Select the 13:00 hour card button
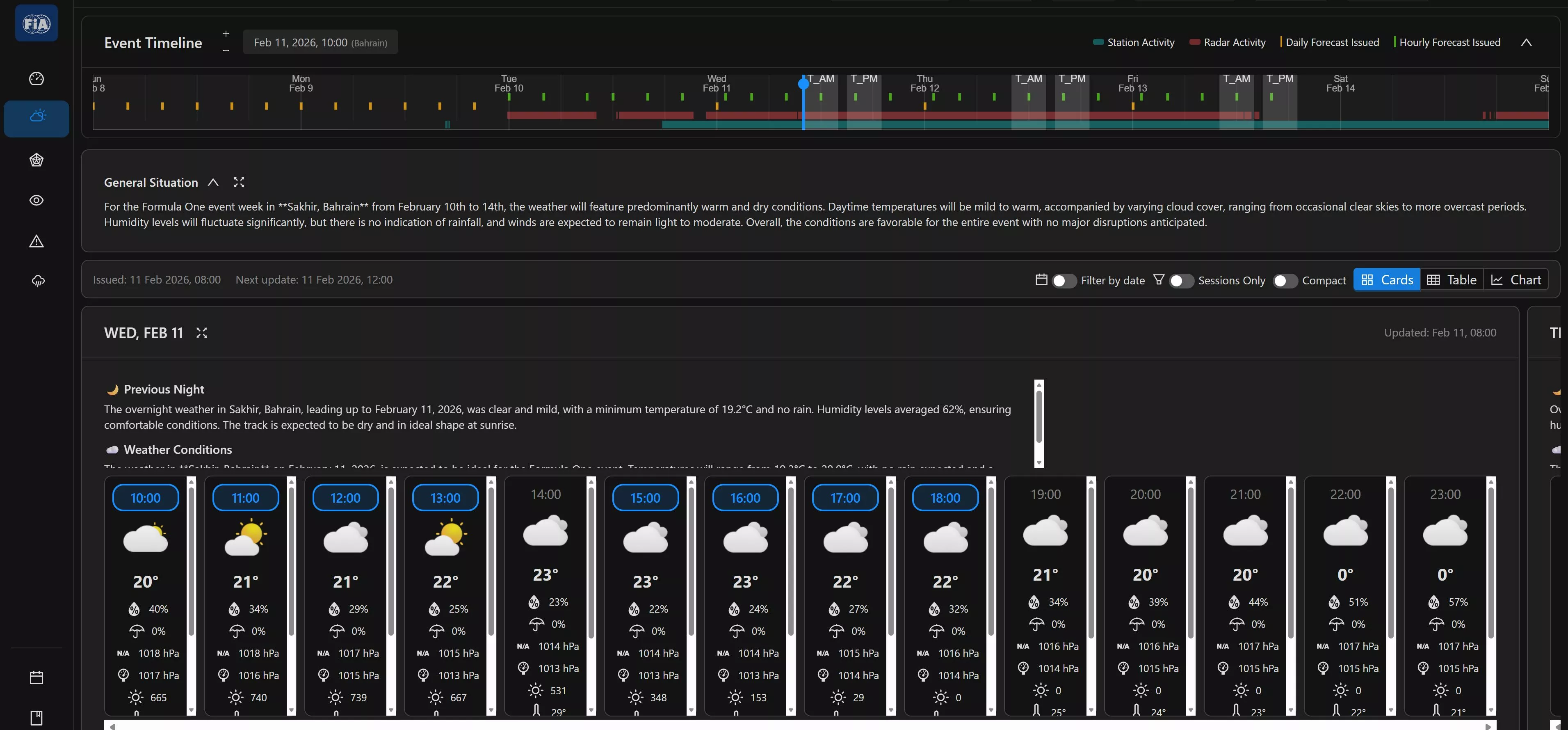 pos(445,497)
